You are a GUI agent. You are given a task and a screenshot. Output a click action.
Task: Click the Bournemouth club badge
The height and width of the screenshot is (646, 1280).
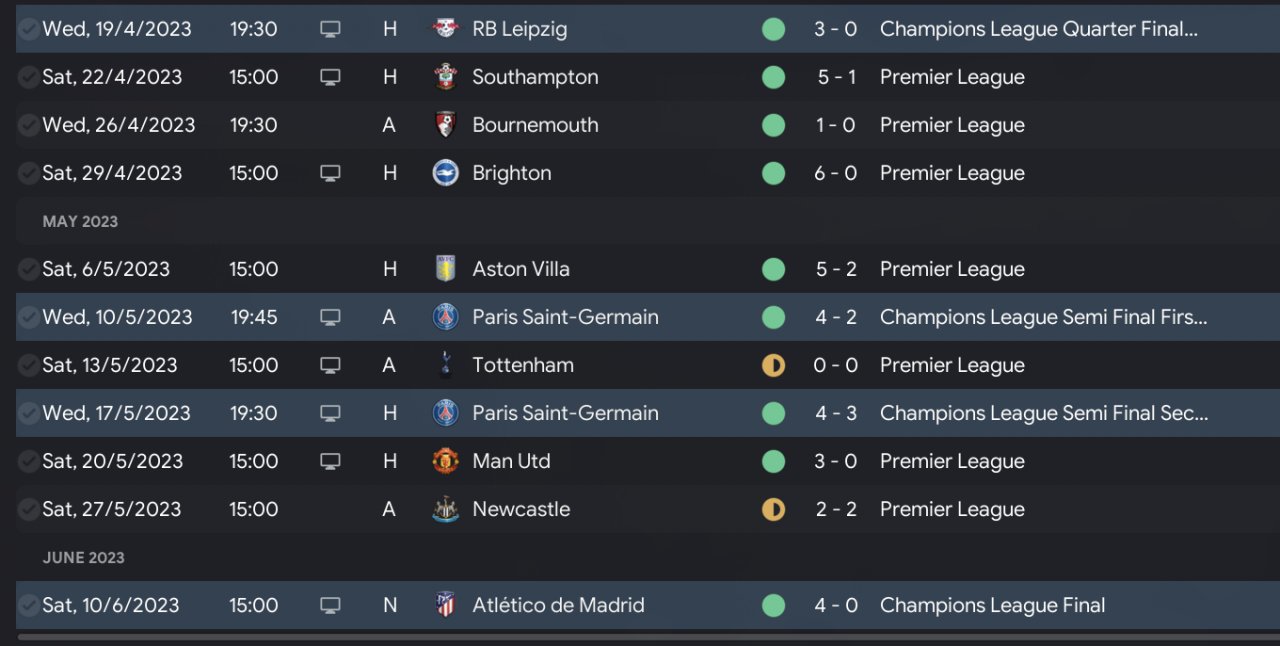[x=445, y=125]
